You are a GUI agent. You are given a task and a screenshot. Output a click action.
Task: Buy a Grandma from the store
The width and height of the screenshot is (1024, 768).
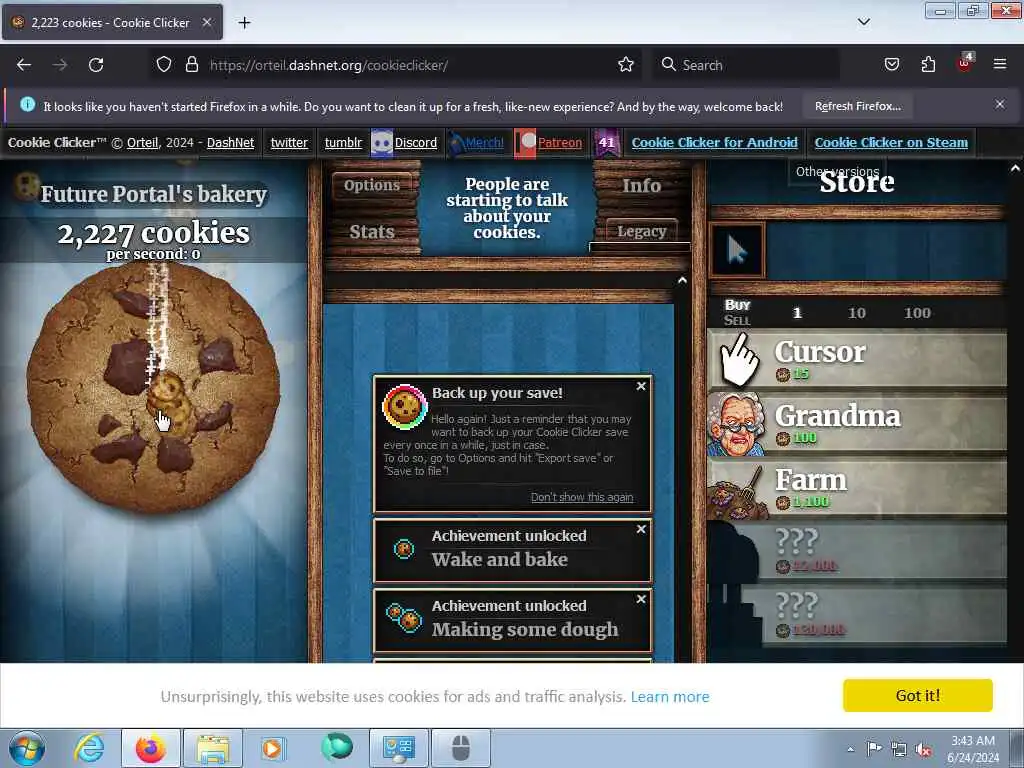[x=857, y=424]
